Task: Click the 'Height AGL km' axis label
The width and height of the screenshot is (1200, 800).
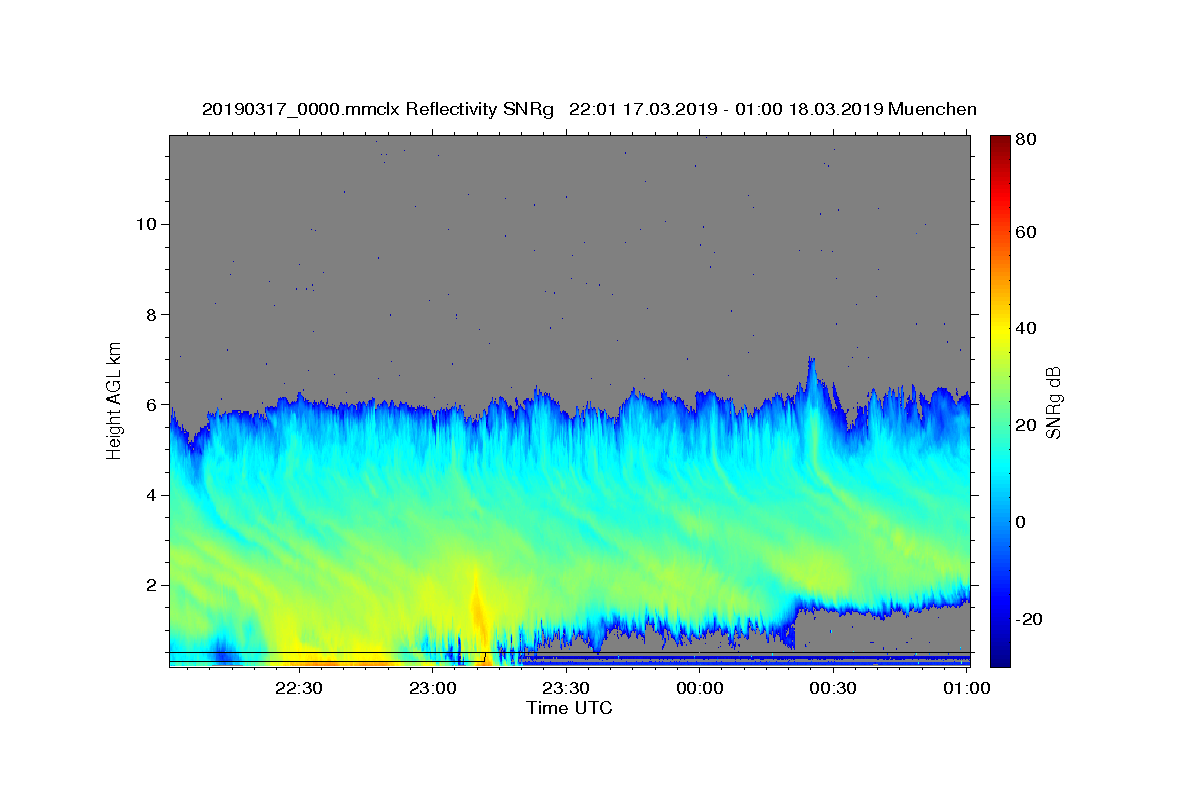Action: click(x=115, y=399)
